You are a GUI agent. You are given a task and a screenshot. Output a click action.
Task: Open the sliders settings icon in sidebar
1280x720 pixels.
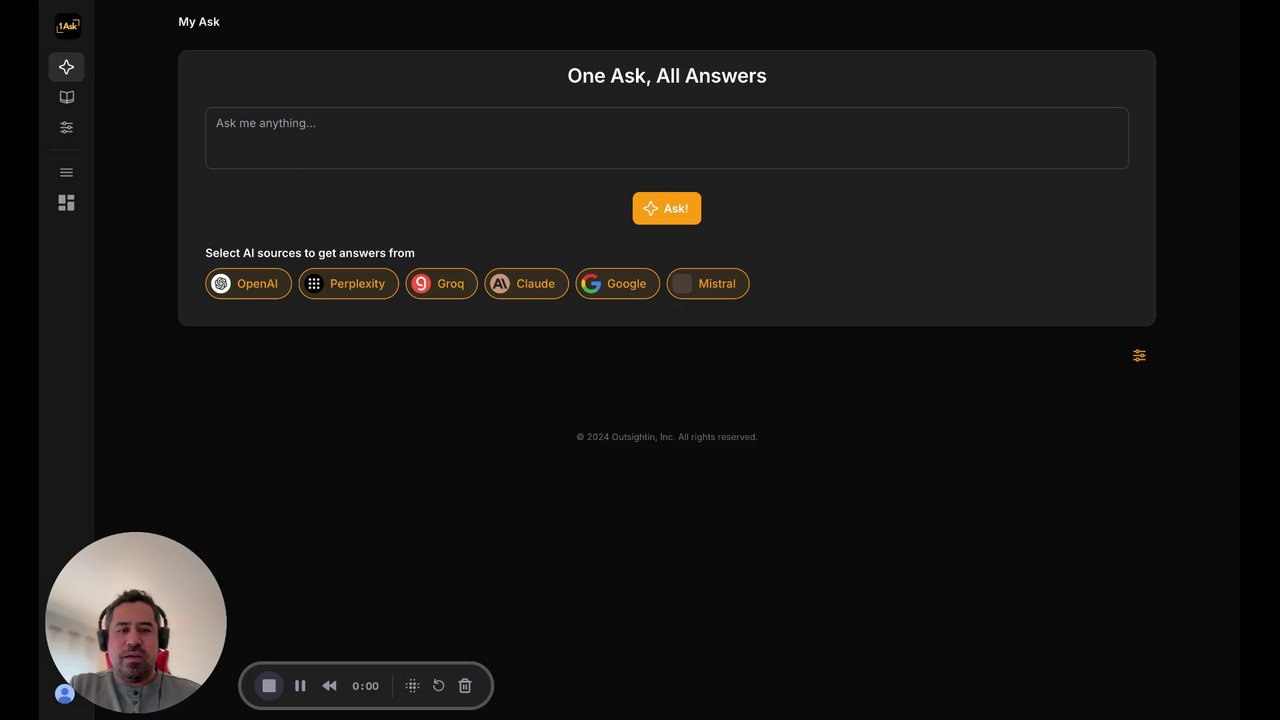point(66,127)
